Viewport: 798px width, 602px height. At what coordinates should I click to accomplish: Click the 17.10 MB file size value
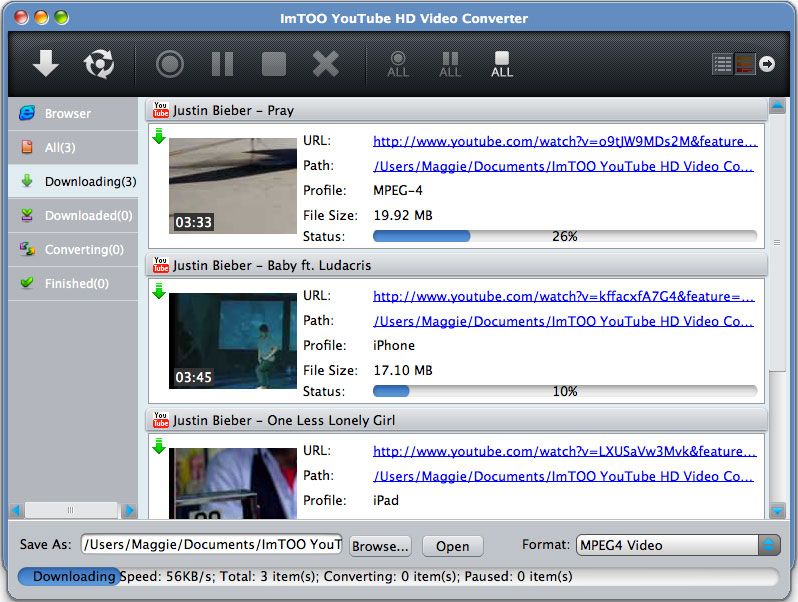point(403,370)
